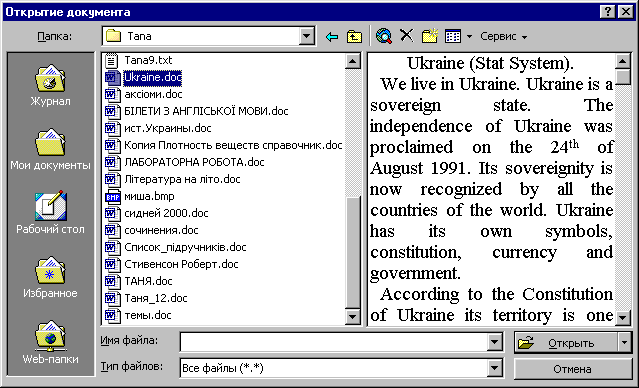Viewport: 639px width, 388px height.
Task: Select the file name Tana9.txt
Action: [148, 60]
